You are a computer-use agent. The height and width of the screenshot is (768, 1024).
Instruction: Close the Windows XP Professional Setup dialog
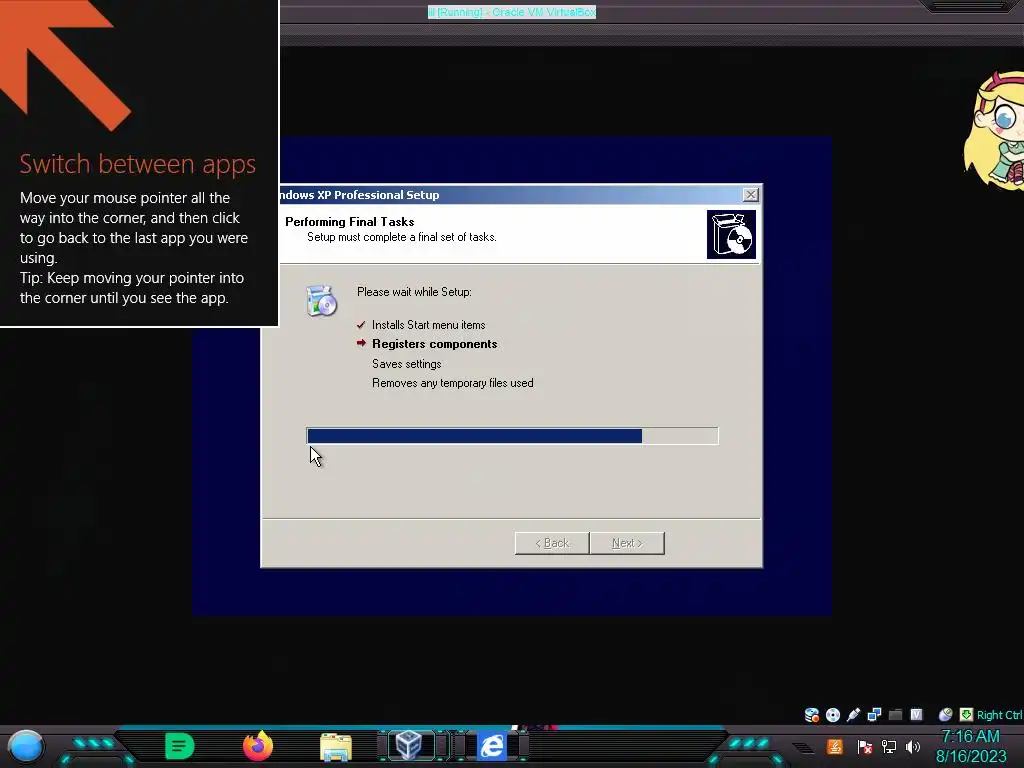click(x=750, y=195)
